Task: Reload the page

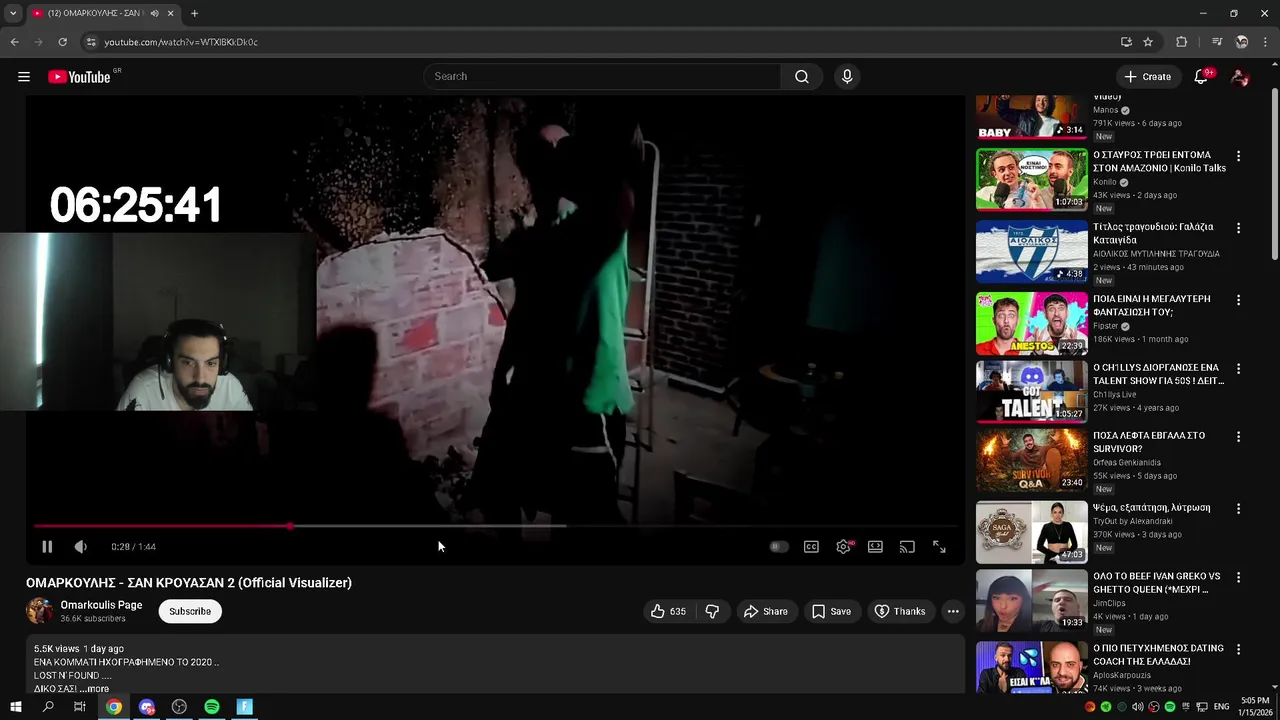Action: (x=62, y=42)
